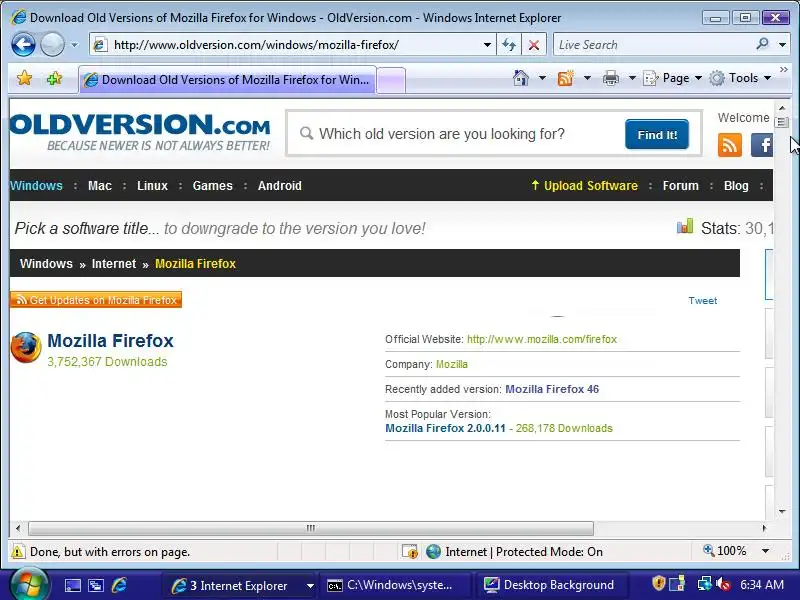Select the Download Old Versions of Mozilla Firefox tab

[x=228, y=80]
